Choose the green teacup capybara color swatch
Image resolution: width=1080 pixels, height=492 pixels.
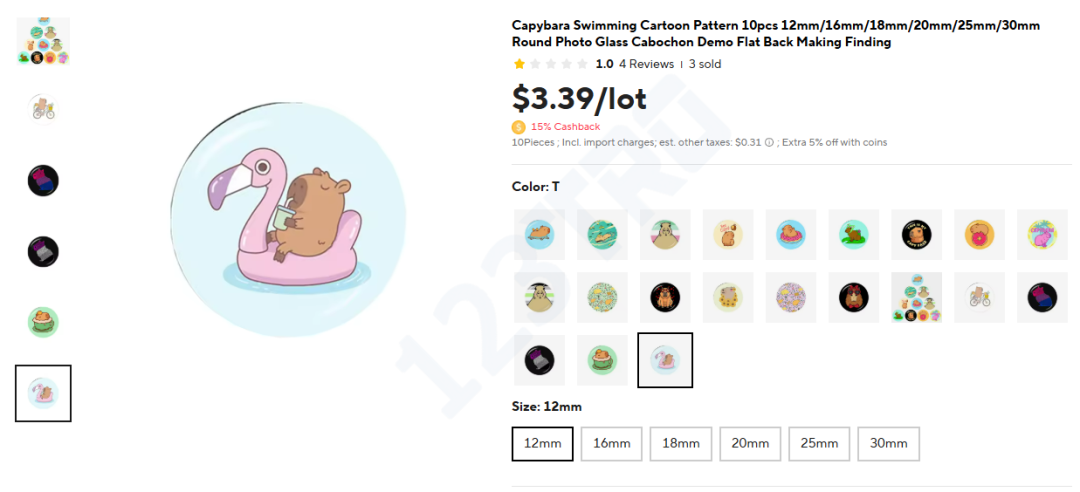coord(602,360)
